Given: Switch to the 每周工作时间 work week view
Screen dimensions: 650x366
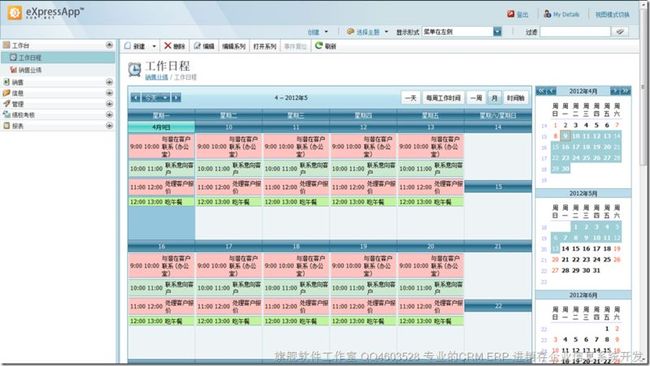Looking at the screenshot, I should (443, 98).
